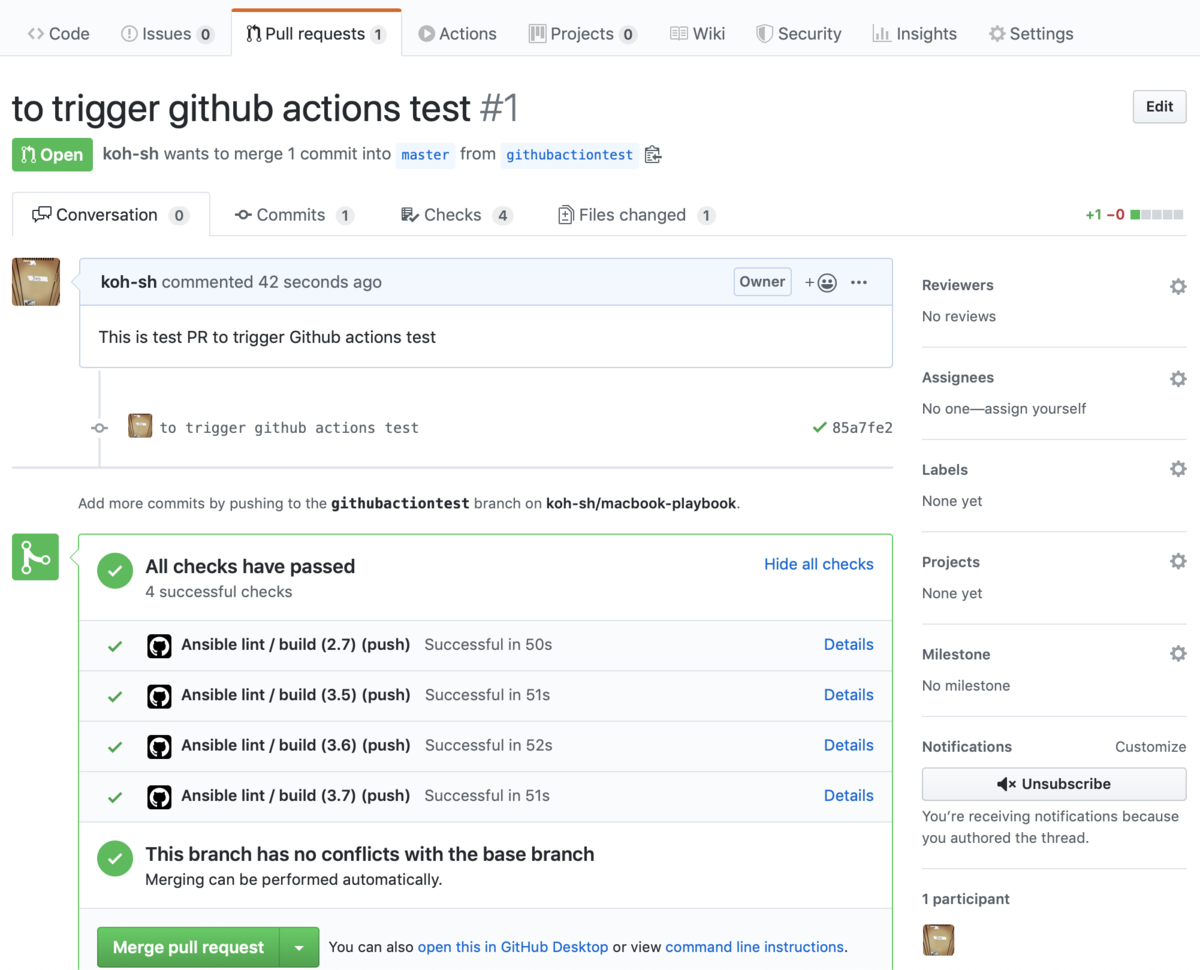Open the Checks tab
The width and height of the screenshot is (1200, 970).
coord(456,215)
